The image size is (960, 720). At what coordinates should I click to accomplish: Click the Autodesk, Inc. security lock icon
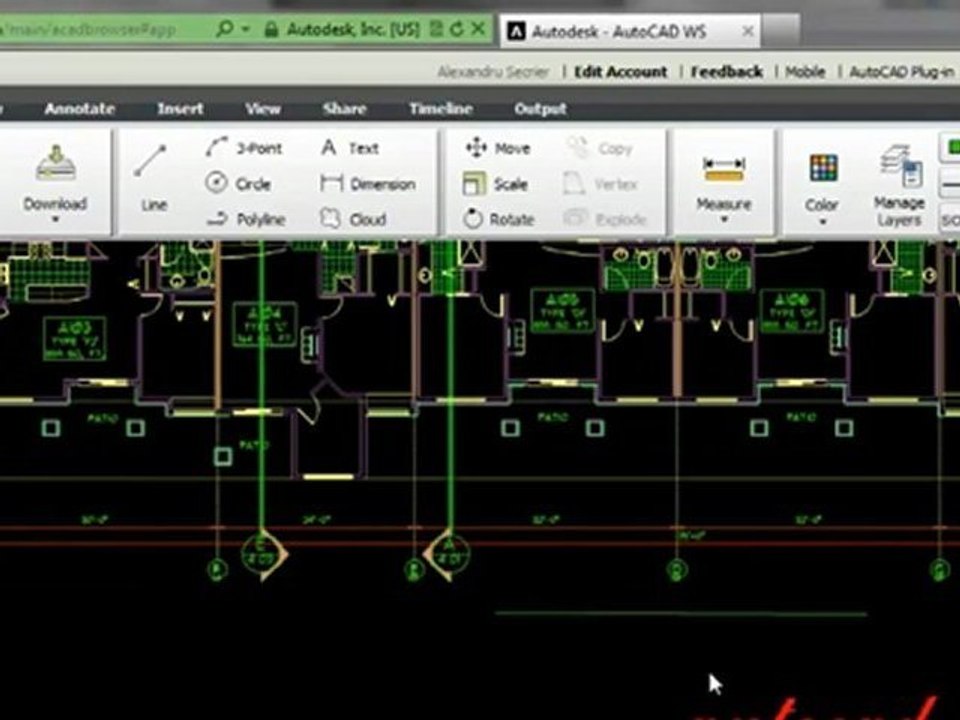[x=271, y=29]
